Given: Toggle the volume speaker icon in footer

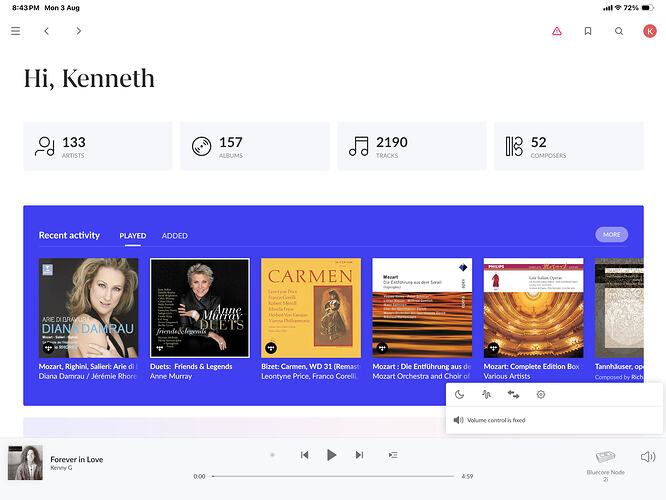Looking at the screenshot, I should coord(648,457).
